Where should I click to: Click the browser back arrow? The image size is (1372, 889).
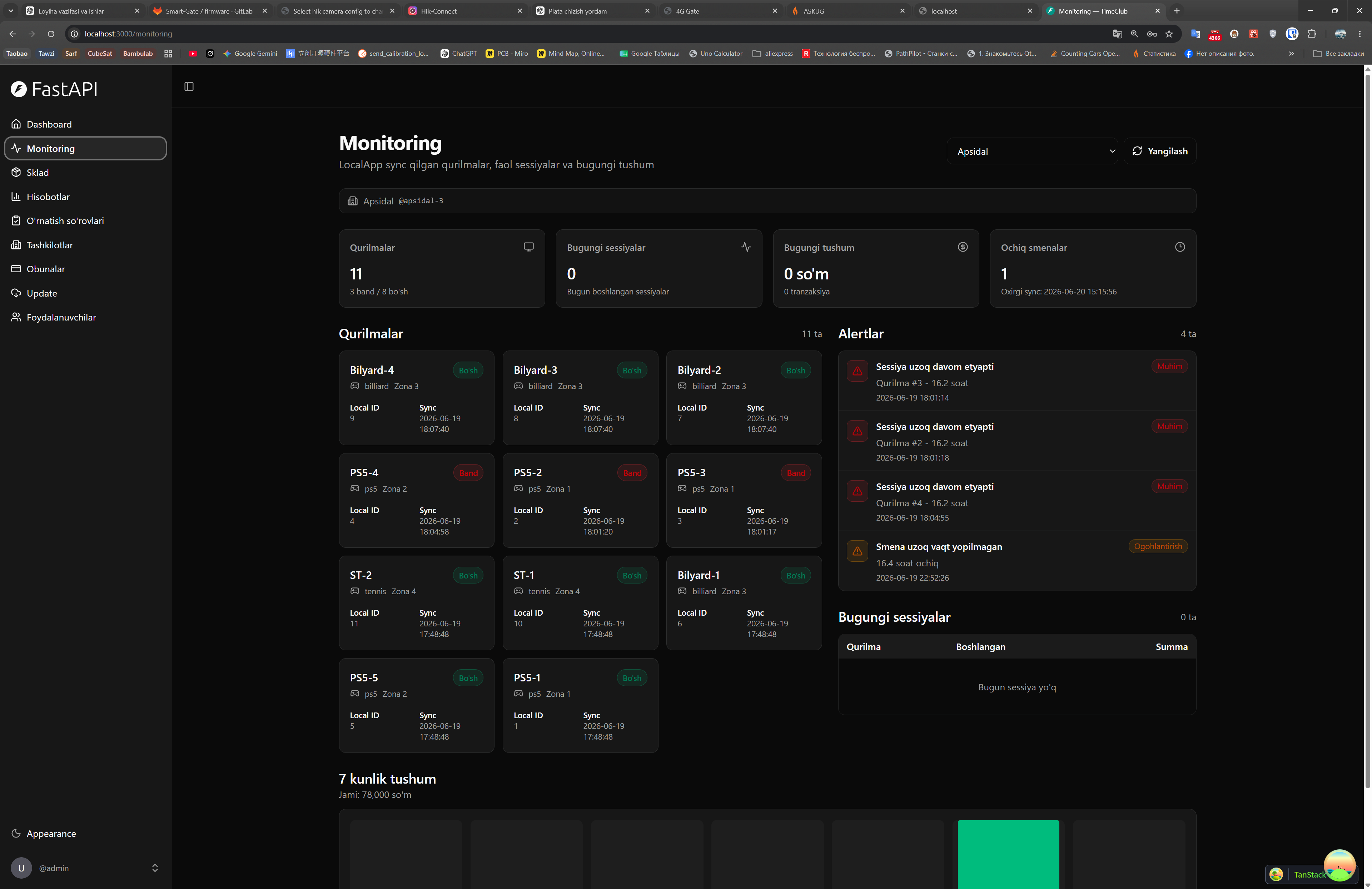(x=13, y=34)
